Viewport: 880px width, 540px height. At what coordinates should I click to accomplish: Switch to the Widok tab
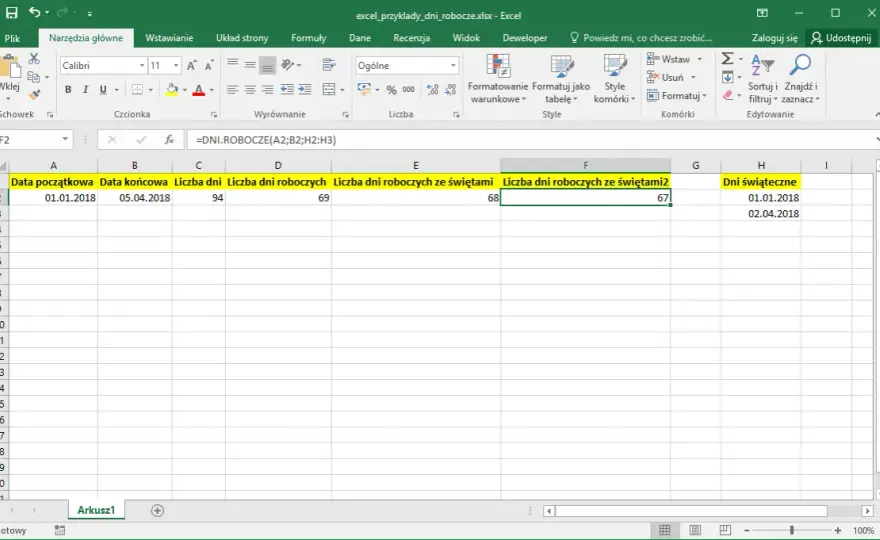click(x=466, y=38)
